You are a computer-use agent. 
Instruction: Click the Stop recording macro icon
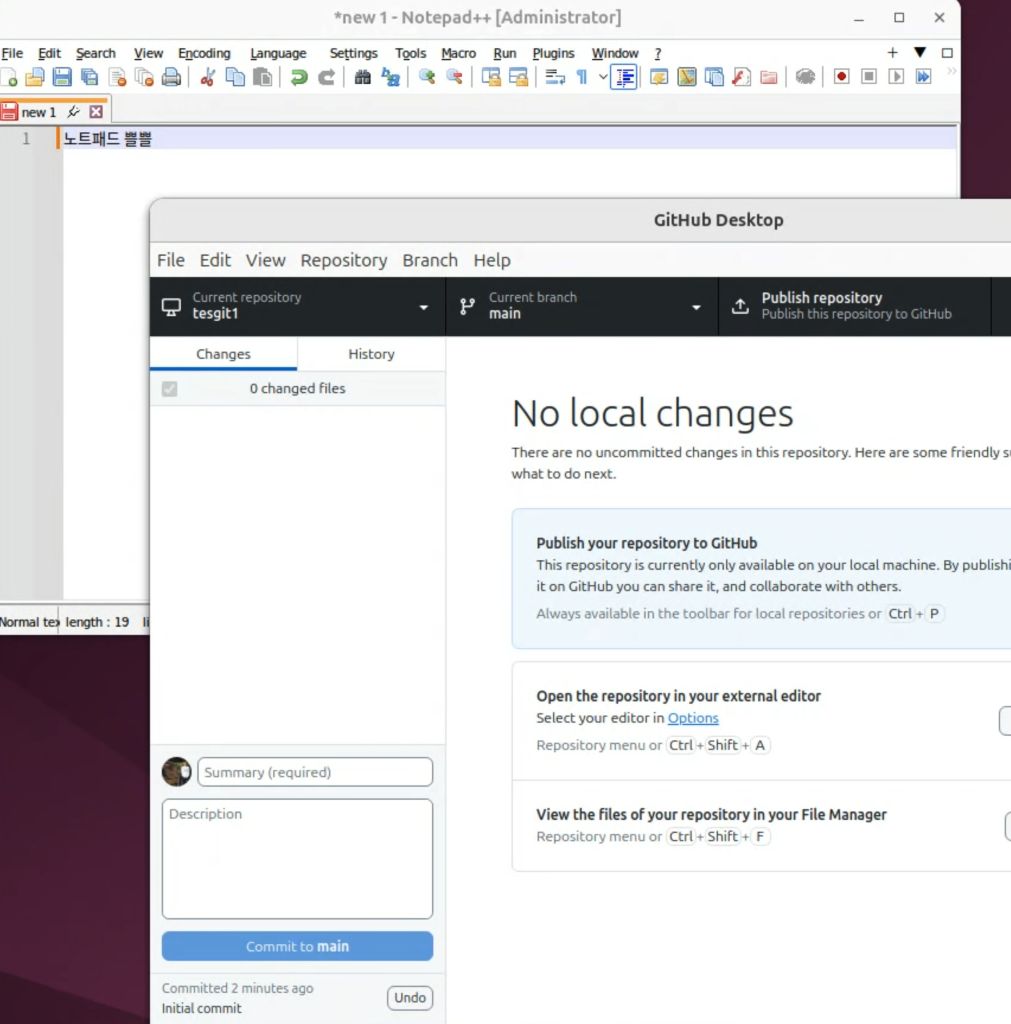(869, 77)
